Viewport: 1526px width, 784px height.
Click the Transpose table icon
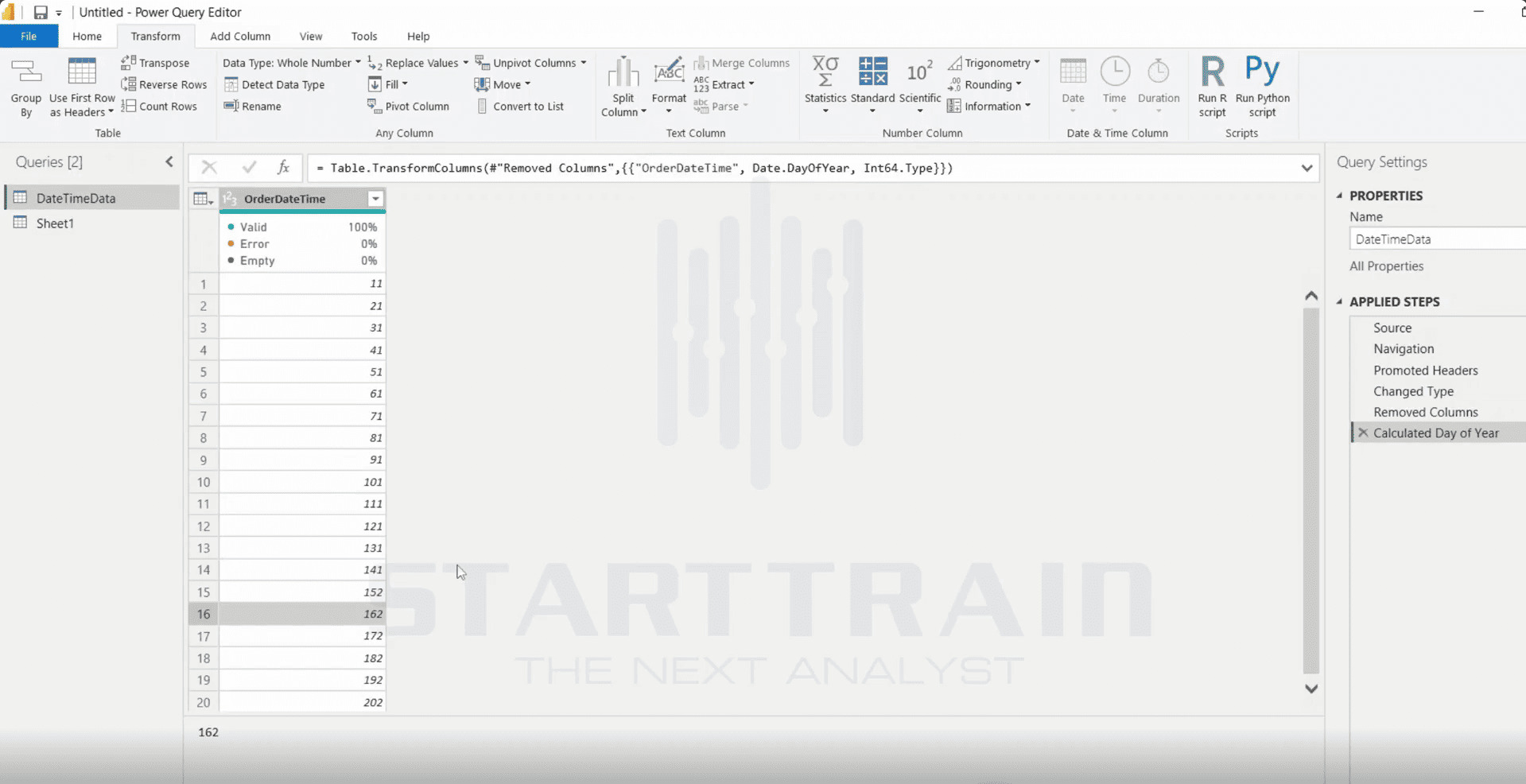pyautogui.click(x=128, y=63)
